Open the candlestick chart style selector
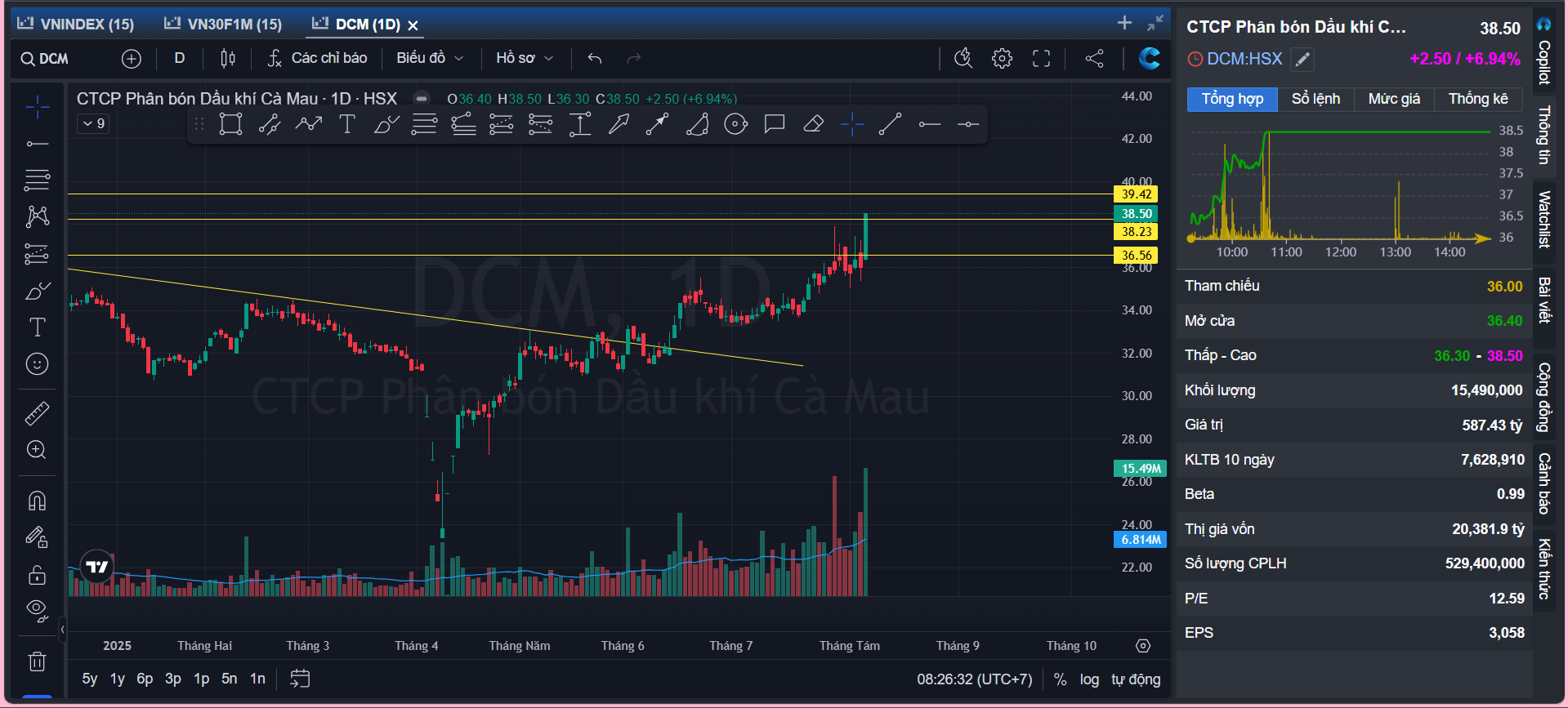Screen dimensions: 1568x708 (x=228, y=58)
